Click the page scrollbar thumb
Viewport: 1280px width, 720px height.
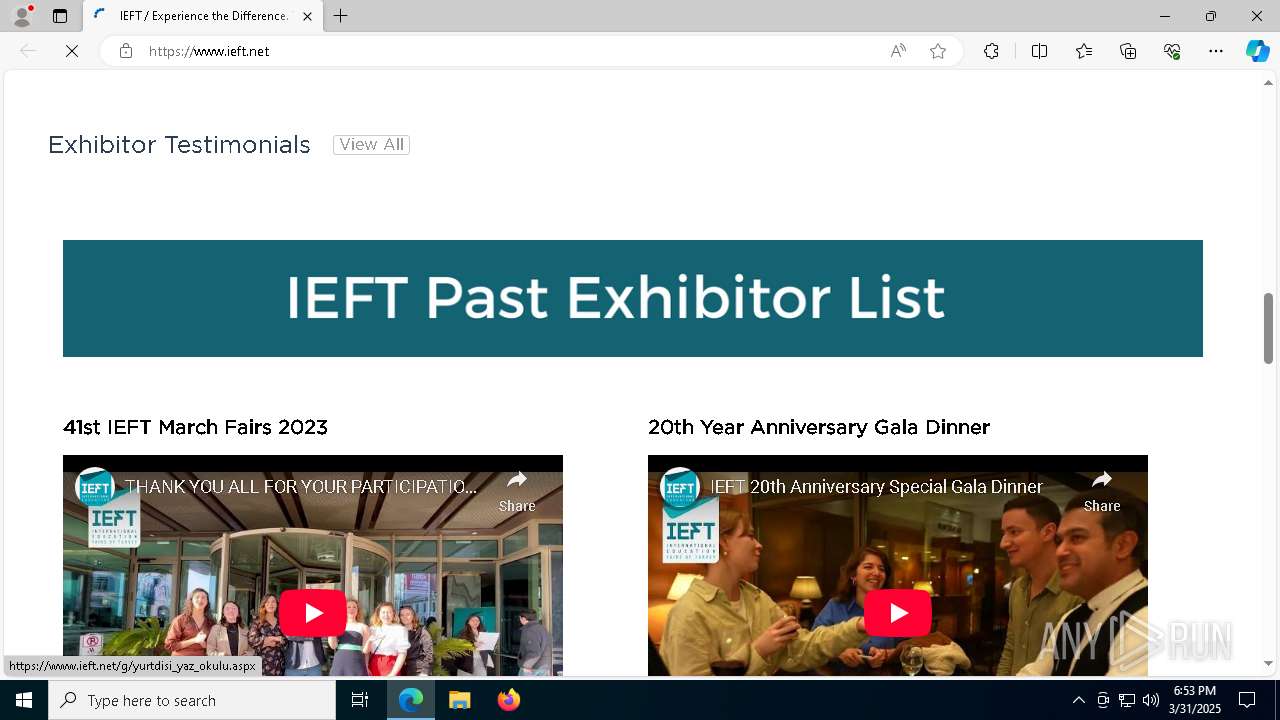pyautogui.click(x=1268, y=328)
